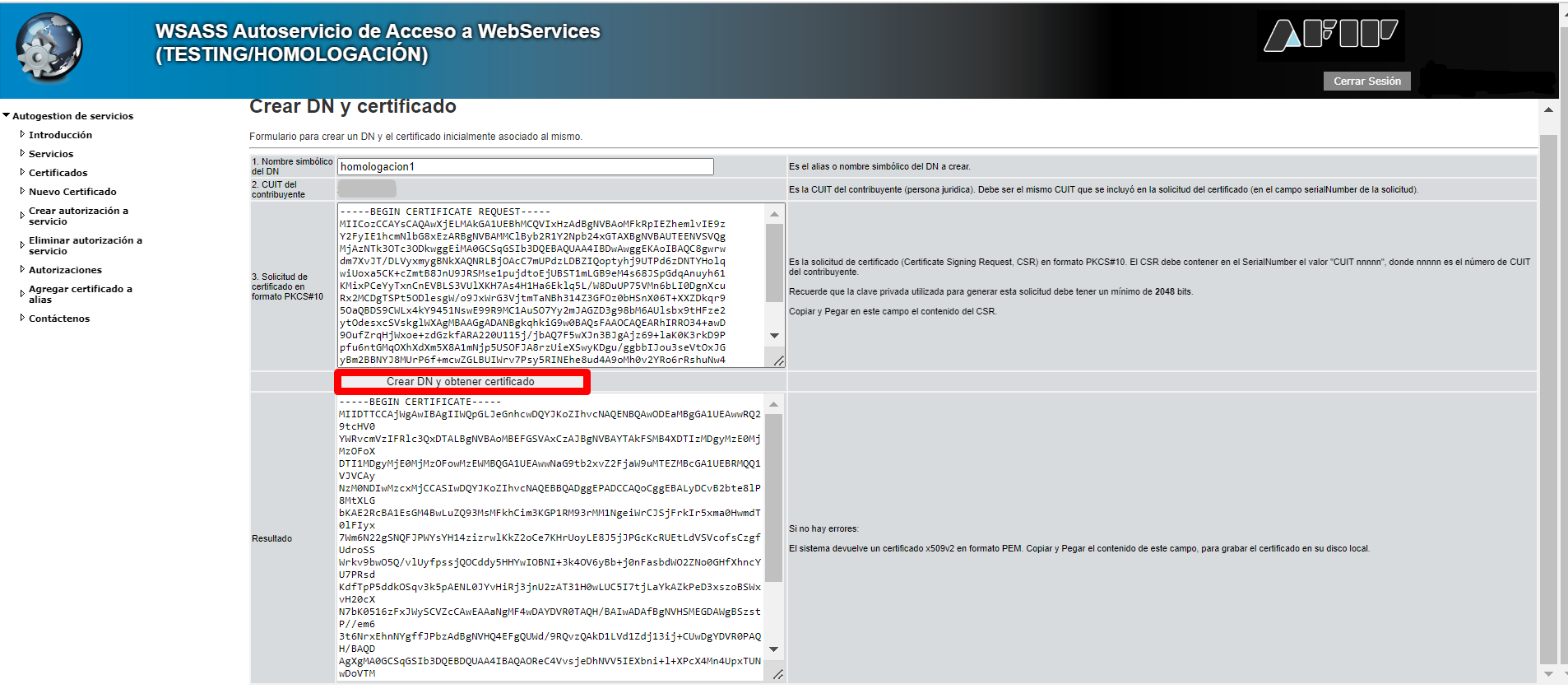Viewport: 1568px width, 698px height.
Task: Expand the Eliminar autorización a servicio arrow
Action: click(x=22, y=245)
